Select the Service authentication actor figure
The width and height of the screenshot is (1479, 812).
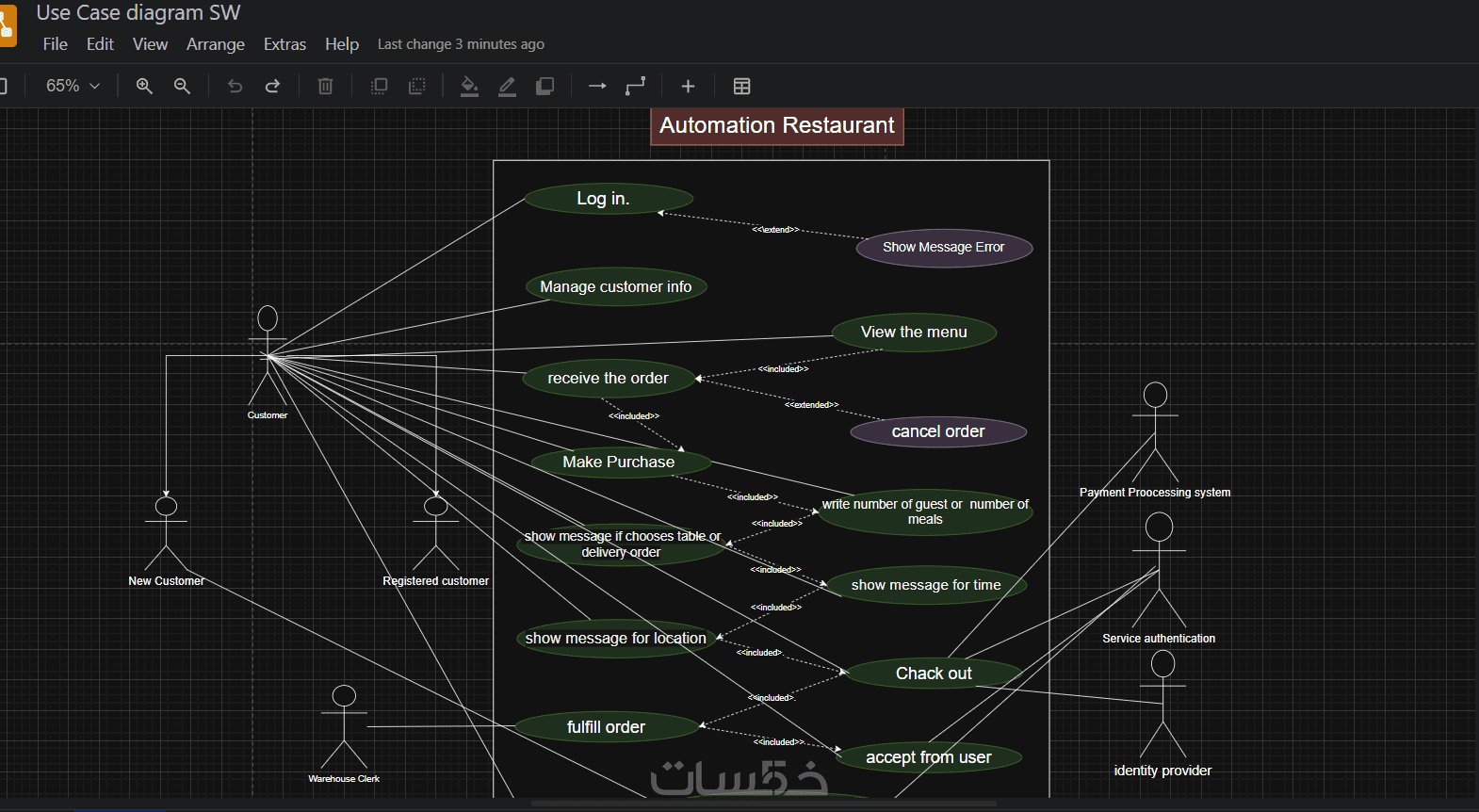coord(1159,571)
